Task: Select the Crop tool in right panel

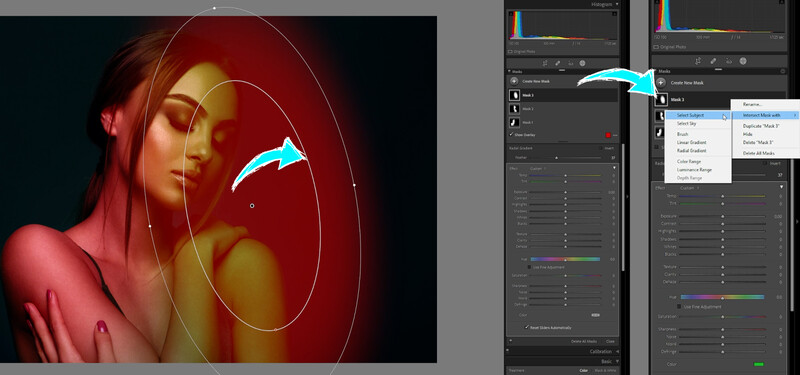Action: pyautogui.click(x=698, y=61)
